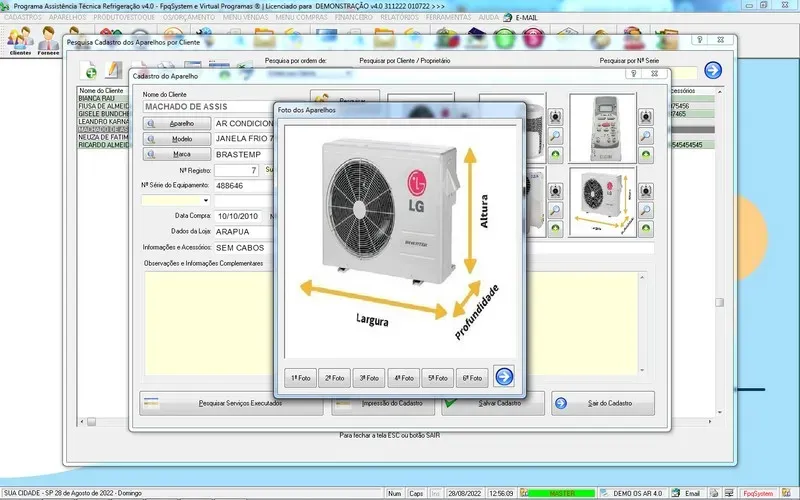Click Sair do Cadastro button
The height and width of the screenshot is (500, 800).
602,403
